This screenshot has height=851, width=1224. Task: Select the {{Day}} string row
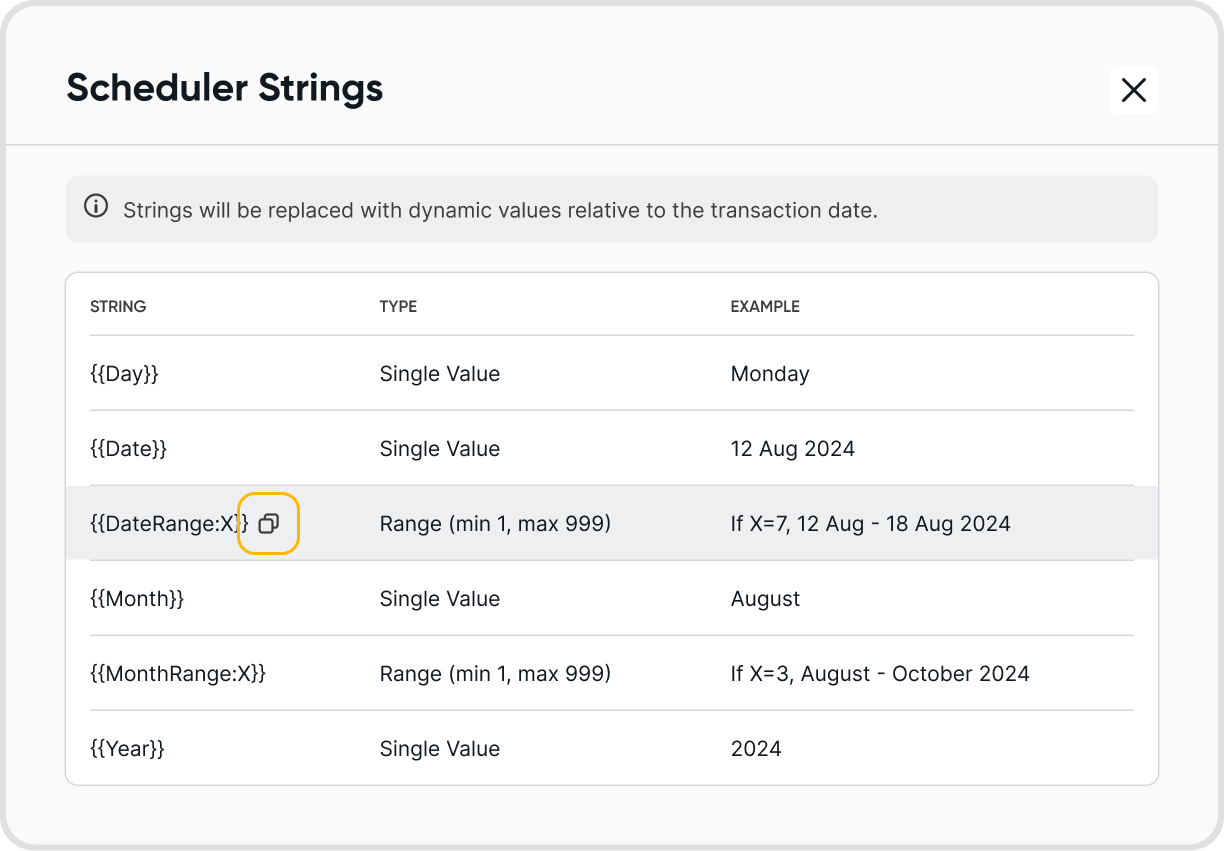coord(124,374)
